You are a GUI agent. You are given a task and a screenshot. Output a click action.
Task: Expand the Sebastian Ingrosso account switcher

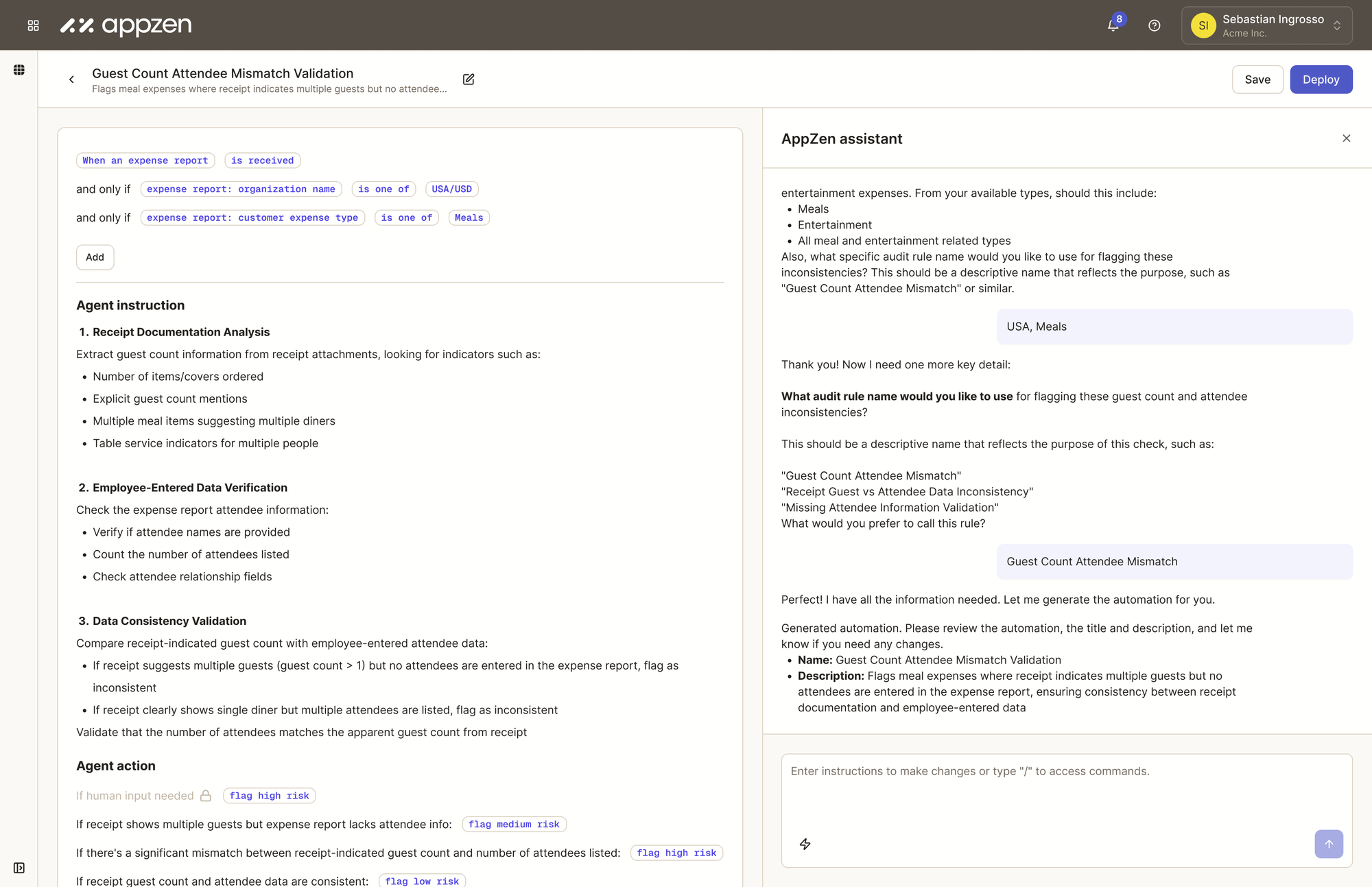click(x=1266, y=25)
